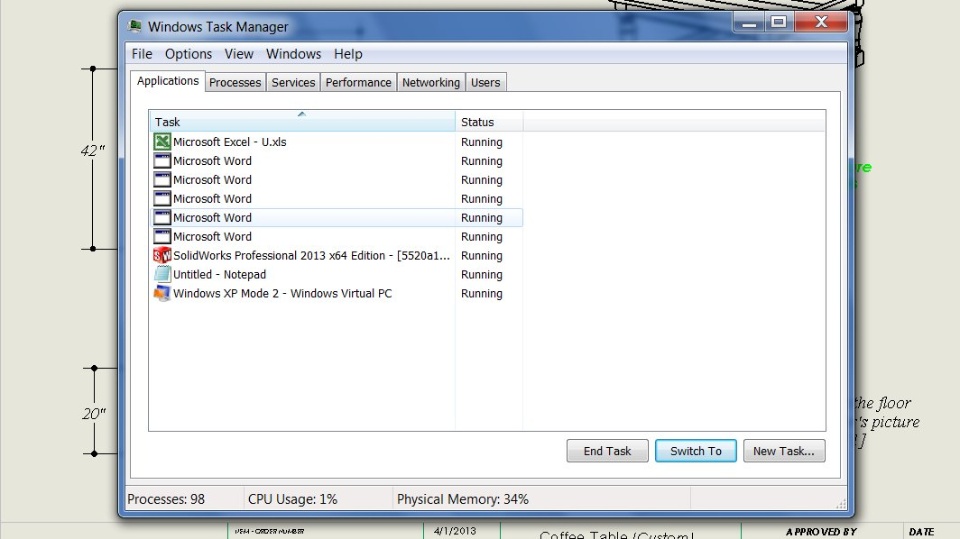The image size is (960, 539).
Task: Minimize the Task Manager window
Action: click(748, 23)
